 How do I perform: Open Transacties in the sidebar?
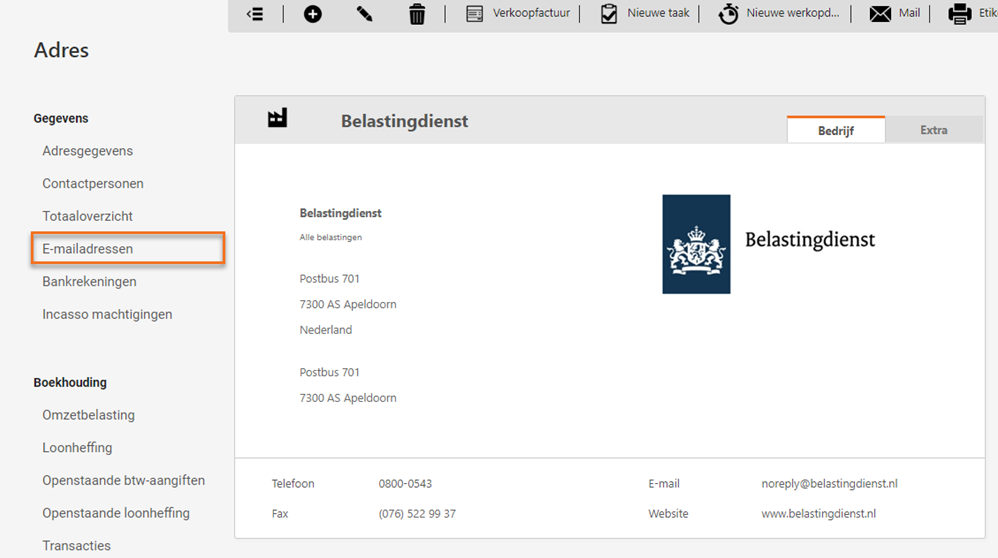(76, 545)
